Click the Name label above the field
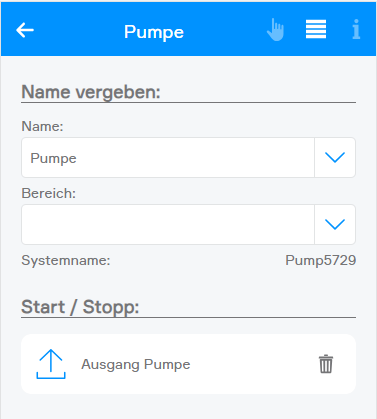The width and height of the screenshot is (377, 419). [42, 126]
